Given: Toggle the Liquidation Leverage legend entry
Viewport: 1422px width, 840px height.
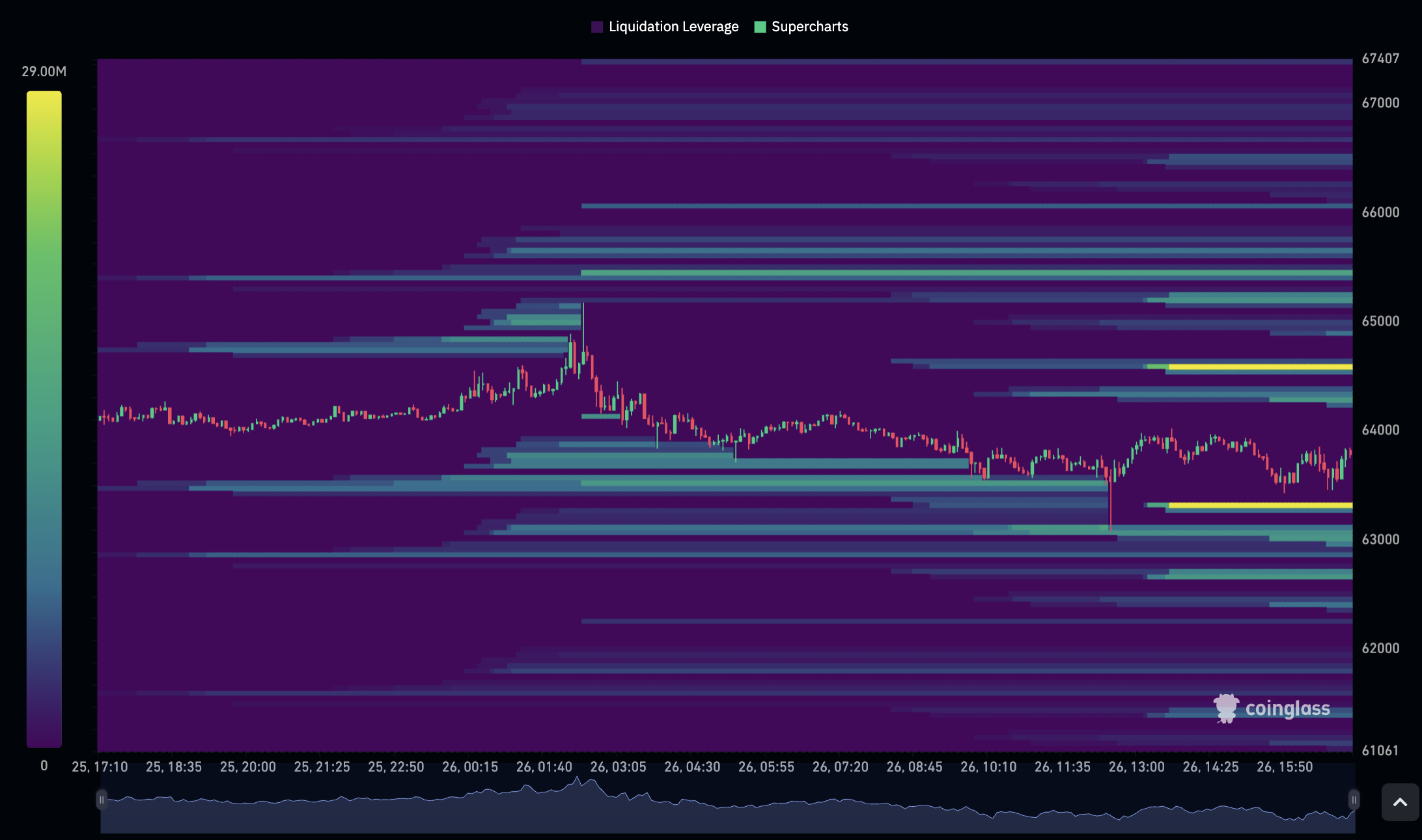Looking at the screenshot, I should click(665, 27).
